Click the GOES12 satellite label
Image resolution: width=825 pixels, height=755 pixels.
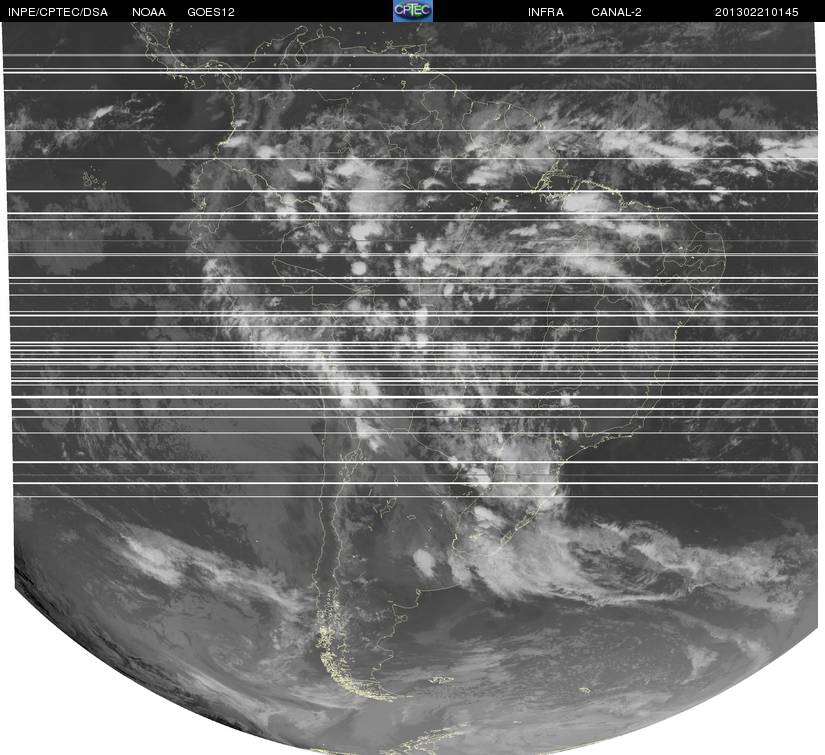point(211,12)
